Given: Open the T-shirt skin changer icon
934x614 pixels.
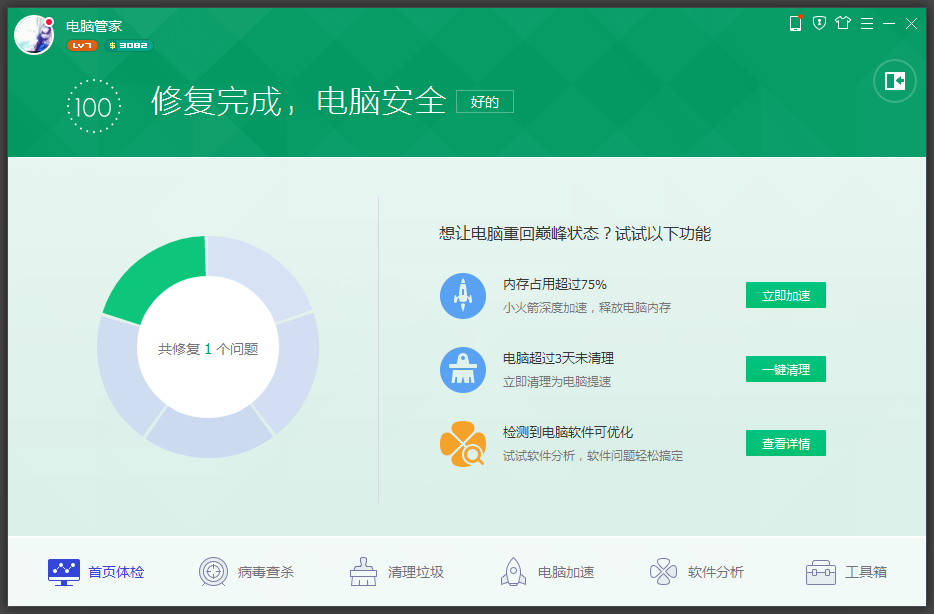Looking at the screenshot, I should [x=843, y=23].
